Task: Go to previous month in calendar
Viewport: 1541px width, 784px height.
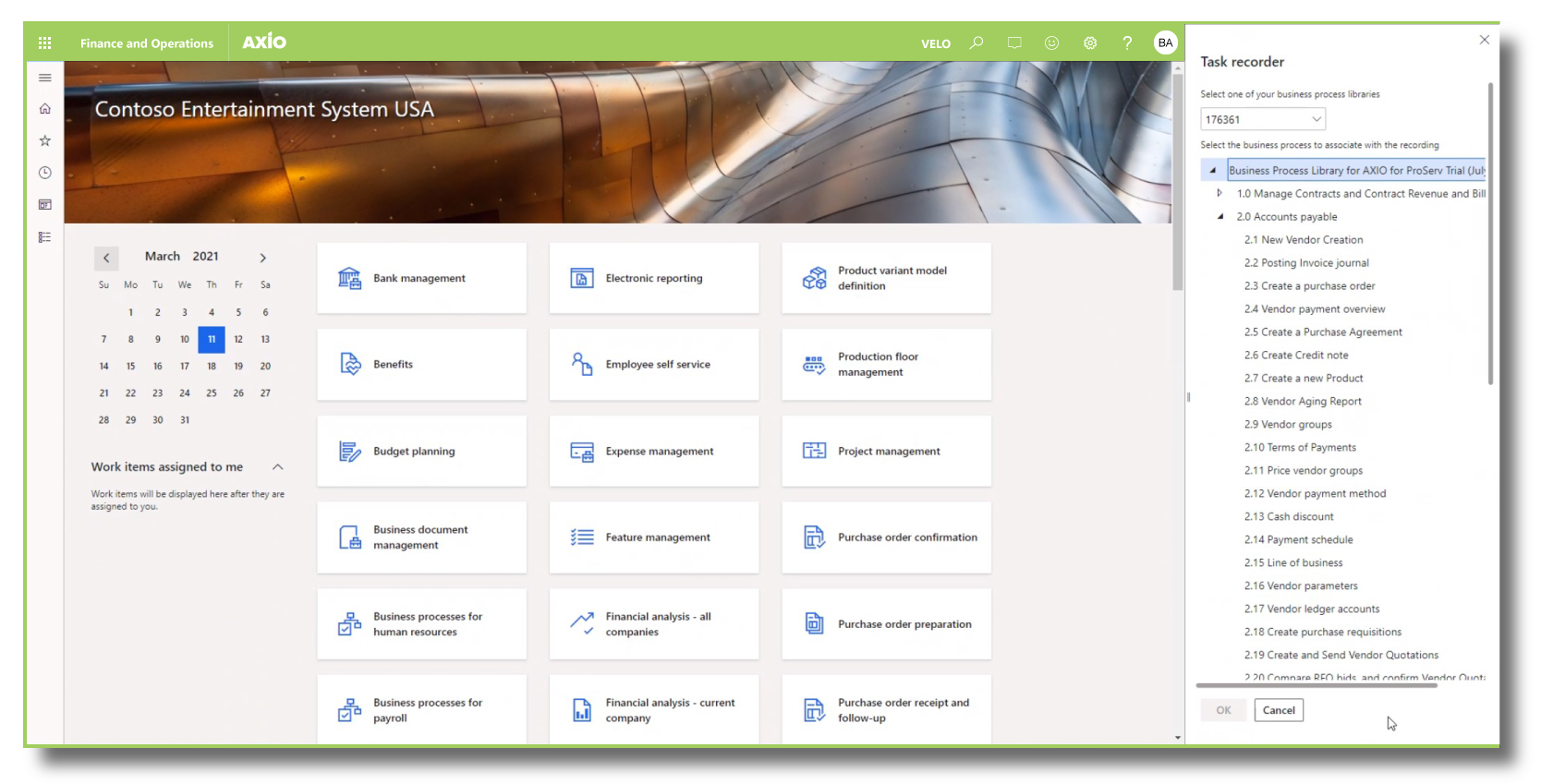Action: (106, 258)
